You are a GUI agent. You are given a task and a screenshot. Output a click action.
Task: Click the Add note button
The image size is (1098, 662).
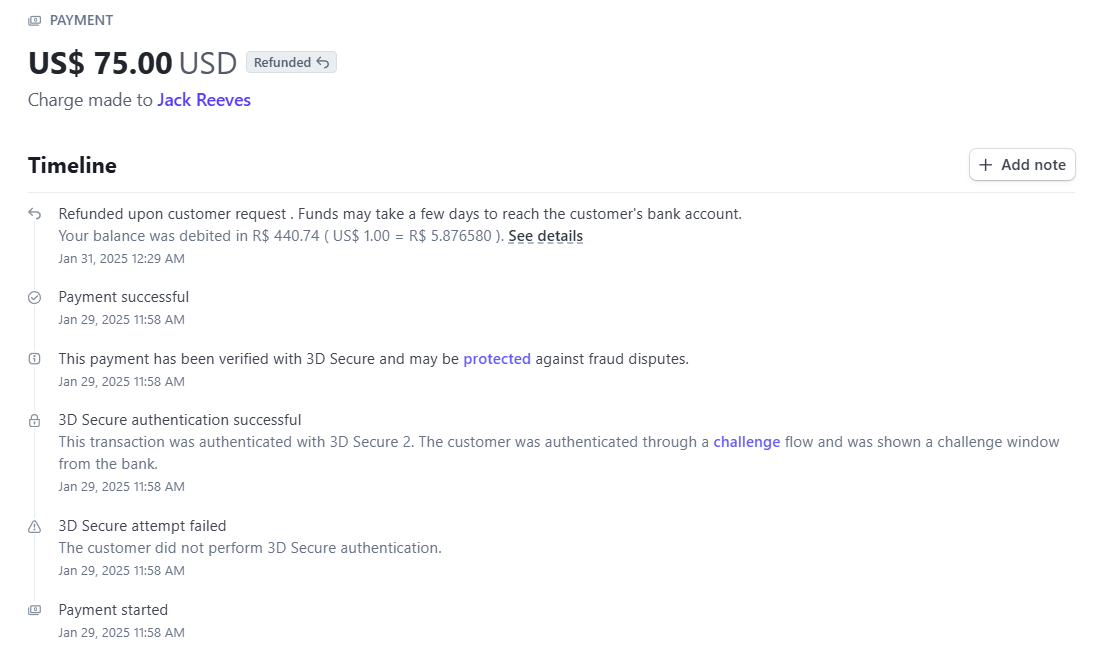tap(1022, 165)
